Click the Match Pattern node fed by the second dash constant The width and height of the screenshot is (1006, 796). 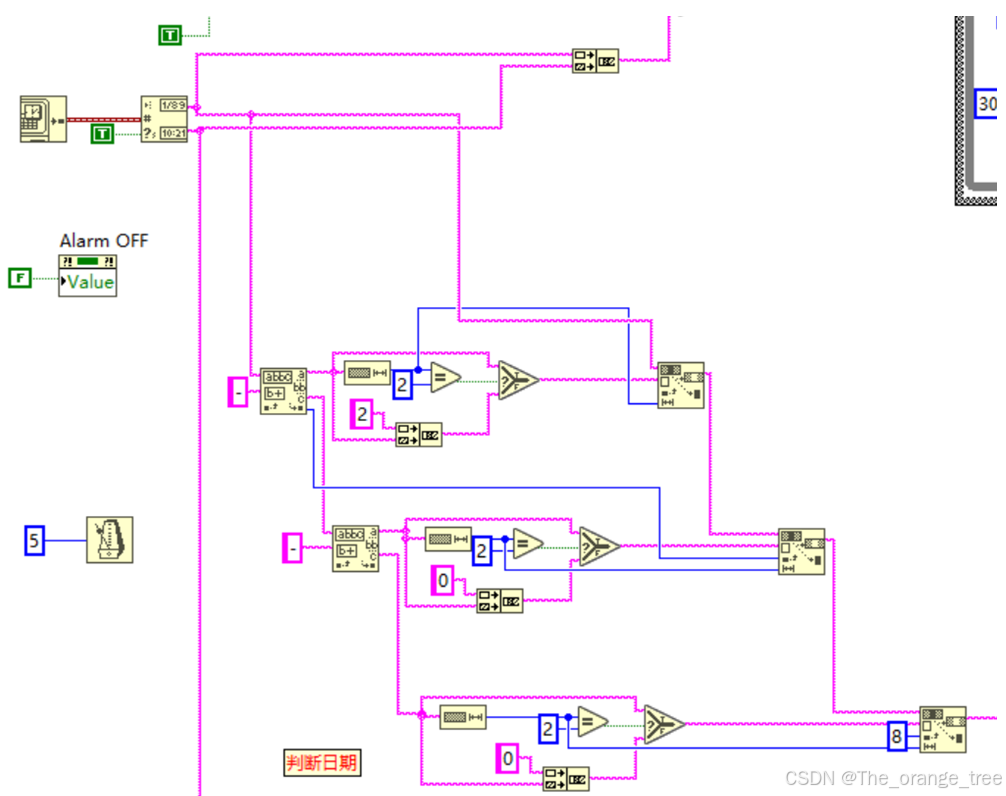[x=355, y=548]
